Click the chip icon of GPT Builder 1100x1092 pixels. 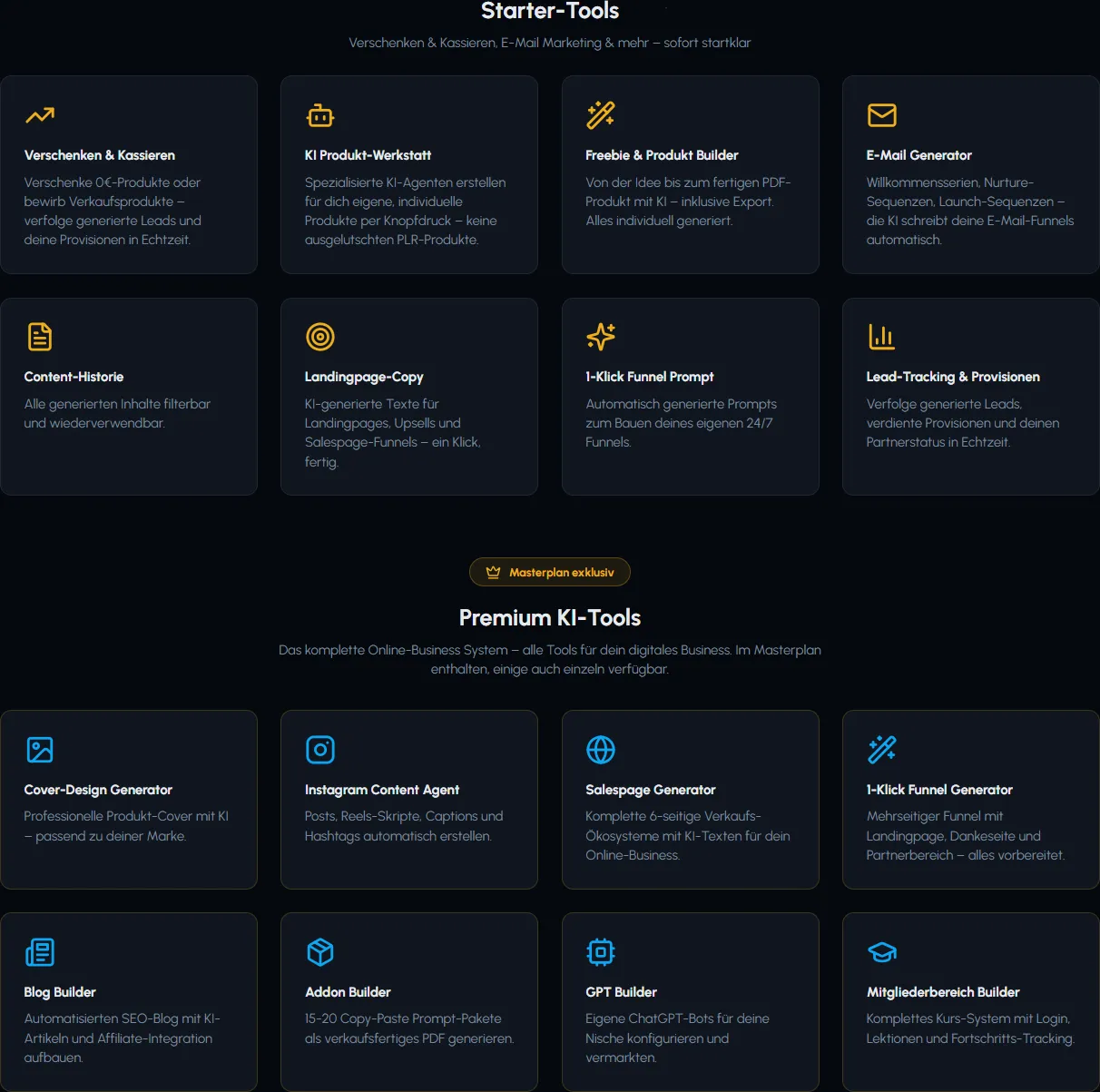(x=601, y=952)
